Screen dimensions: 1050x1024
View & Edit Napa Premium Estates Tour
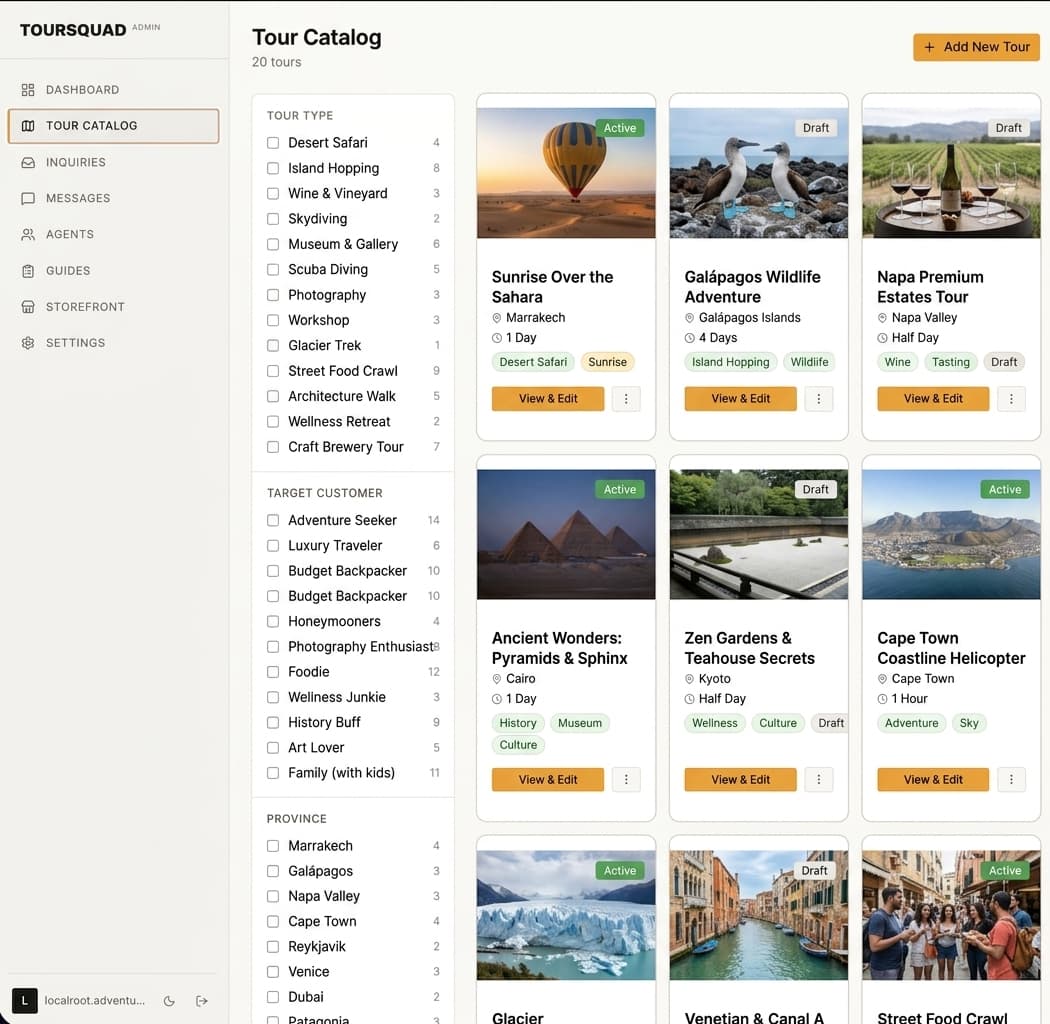click(x=933, y=398)
